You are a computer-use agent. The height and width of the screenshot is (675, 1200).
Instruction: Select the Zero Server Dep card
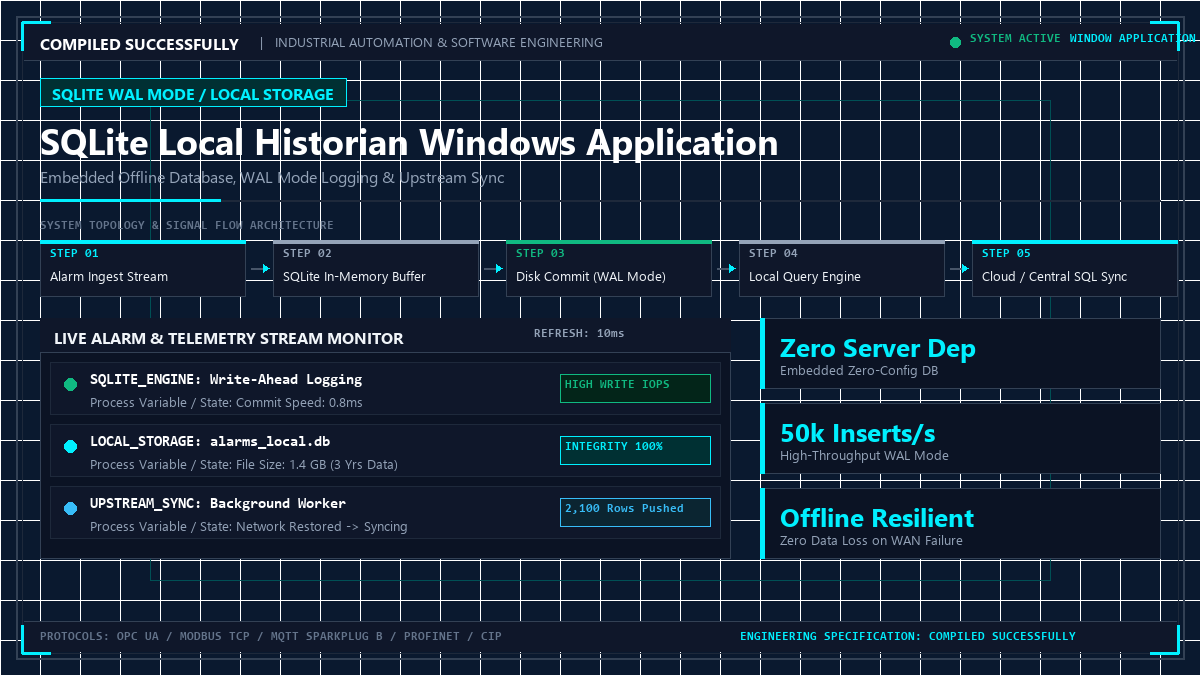961,353
